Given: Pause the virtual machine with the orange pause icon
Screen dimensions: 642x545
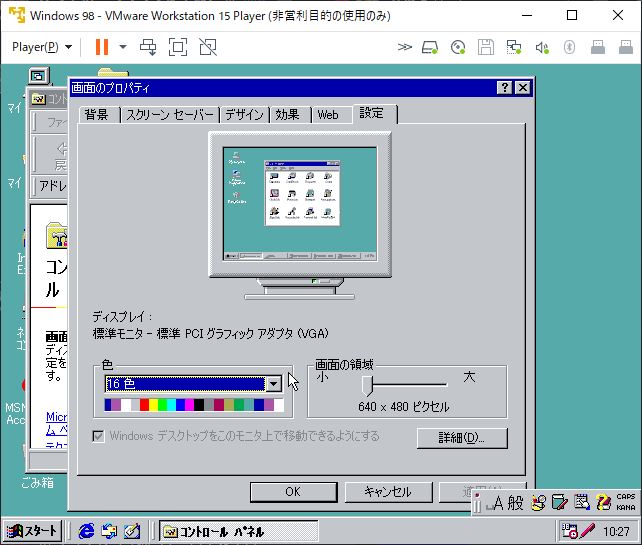Looking at the screenshot, I should pos(102,47).
